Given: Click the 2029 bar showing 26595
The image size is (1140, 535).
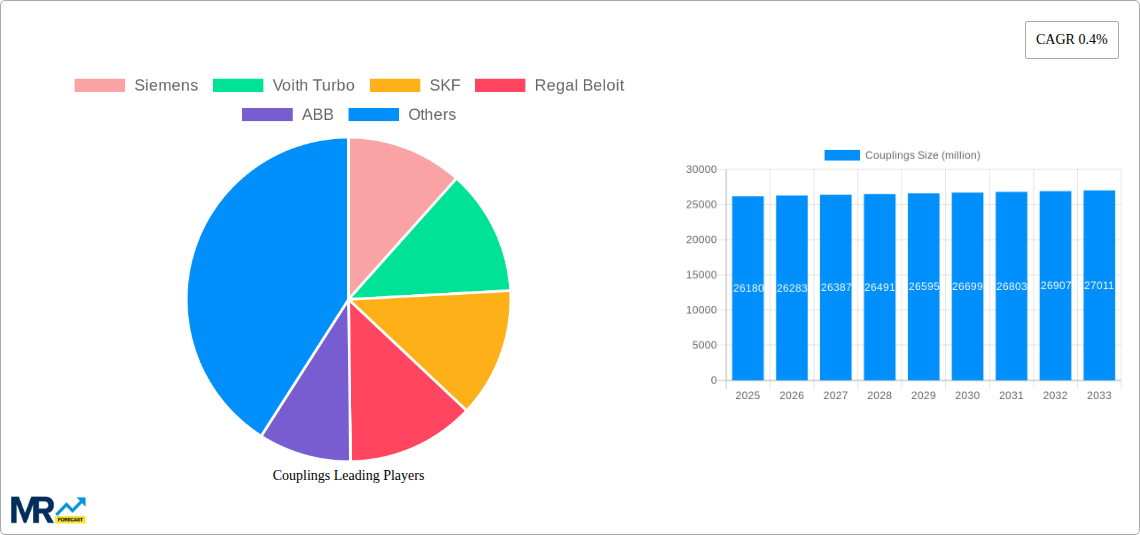Looking at the screenshot, I should 923,286.
